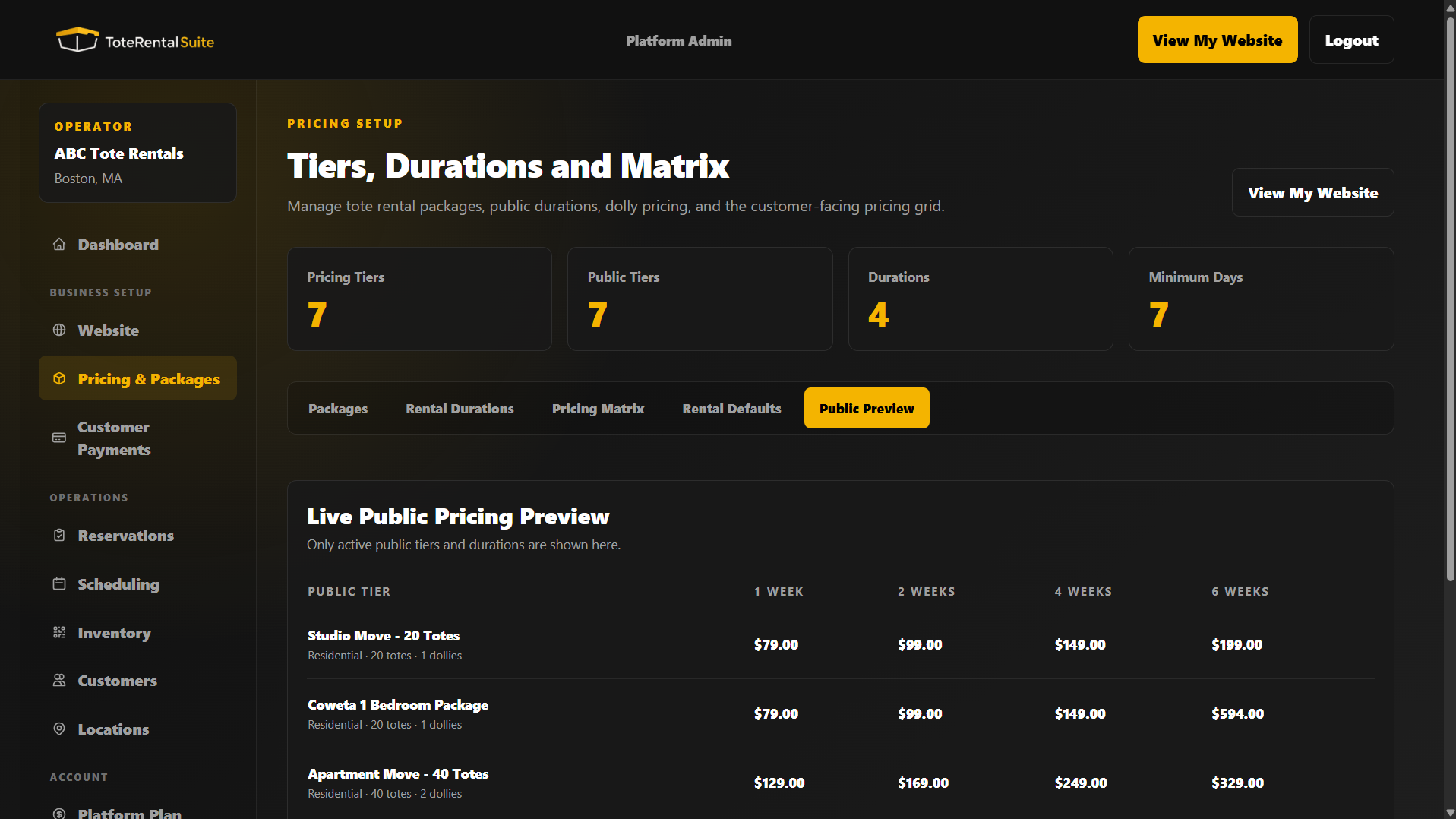Open the Customers section
This screenshot has width=1456, height=819.
tap(137, 681)
